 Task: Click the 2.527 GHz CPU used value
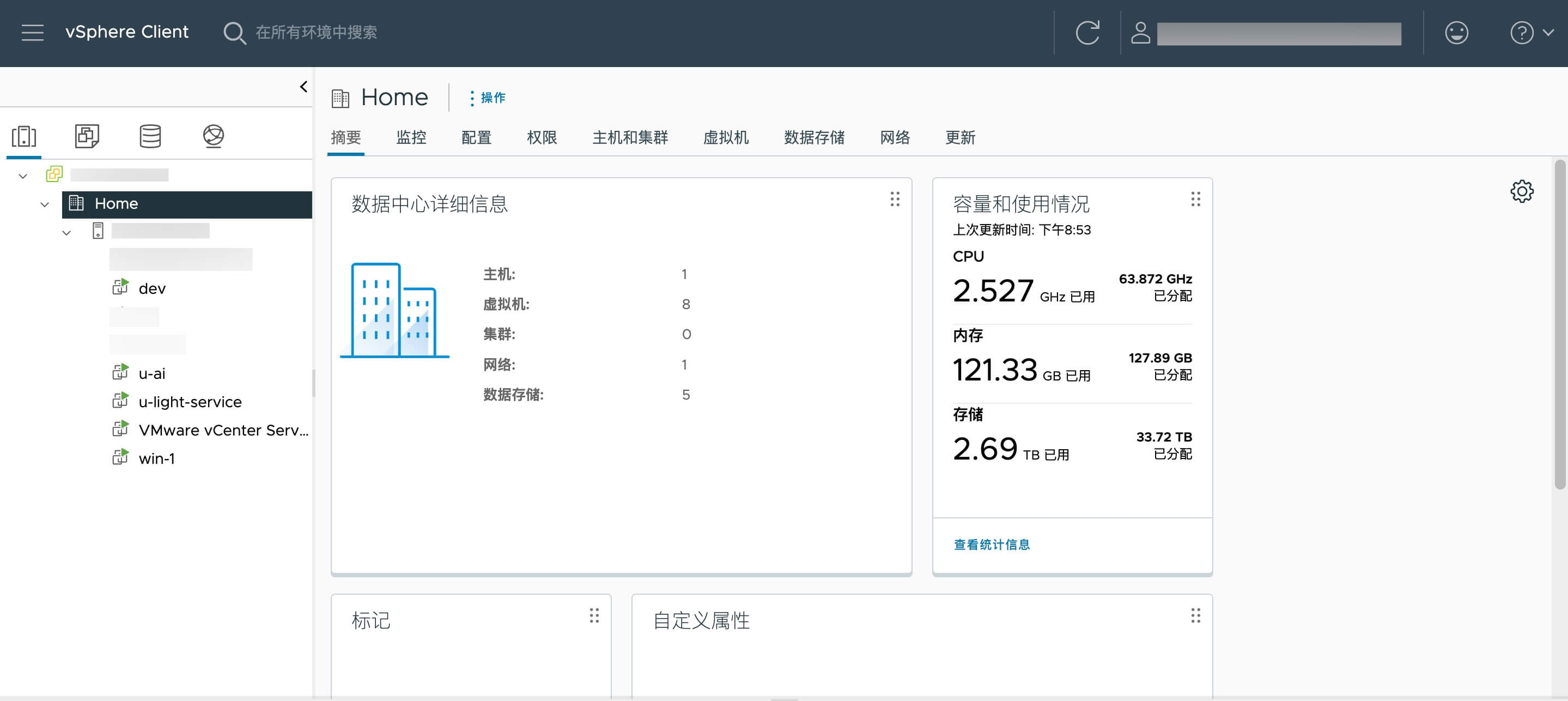(x=993, y=291)
